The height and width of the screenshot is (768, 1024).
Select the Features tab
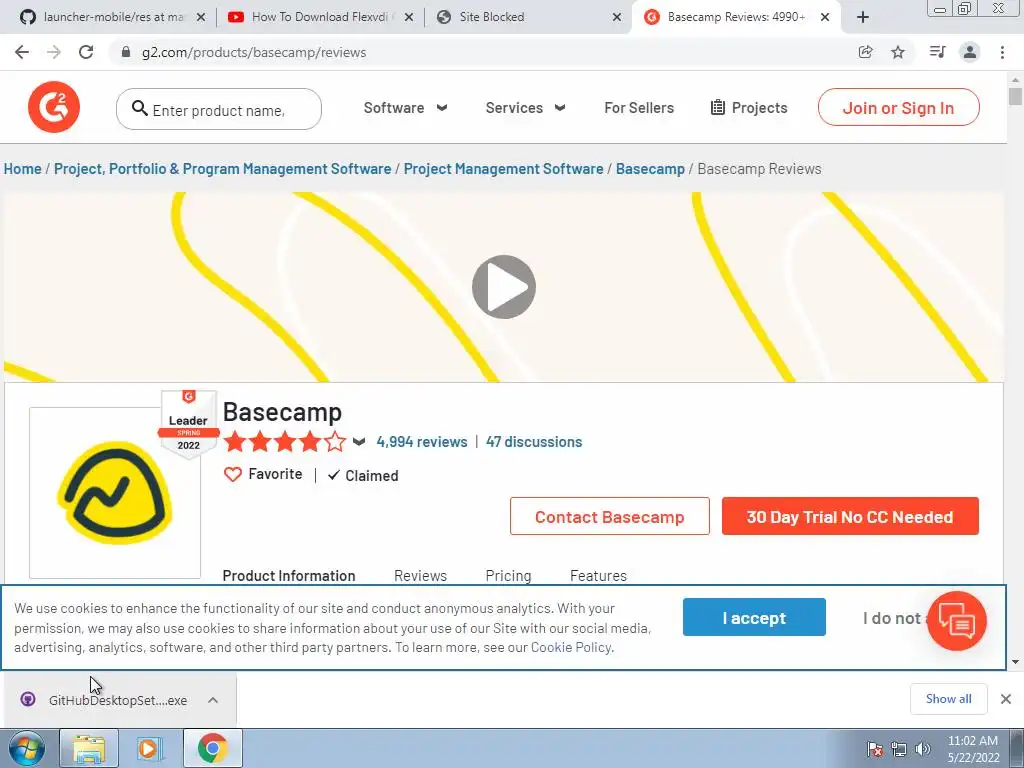point(598,575)
